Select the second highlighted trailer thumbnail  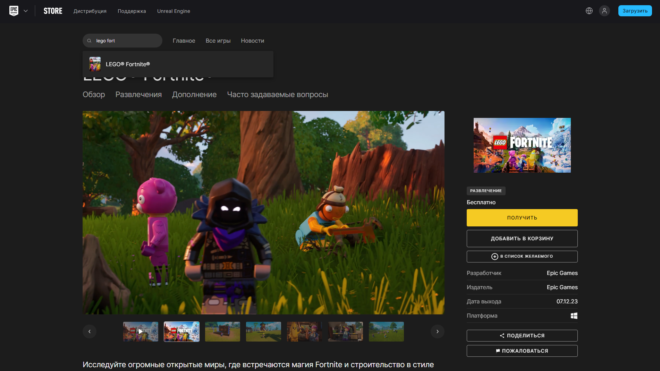181,331
